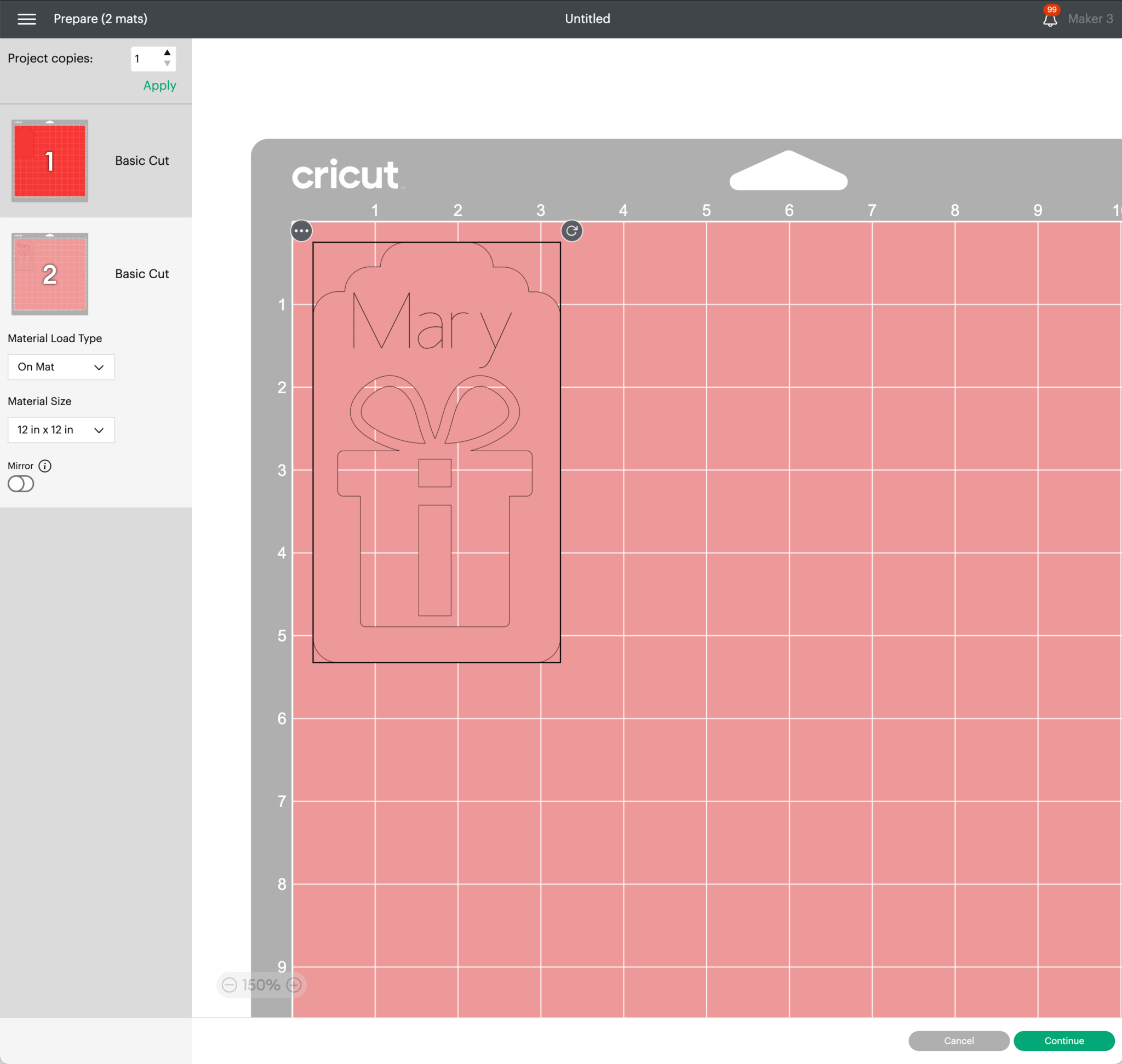Select the pink mat 2 thumbnail
Viewport: 1122px width, 1064px height.
50,274
